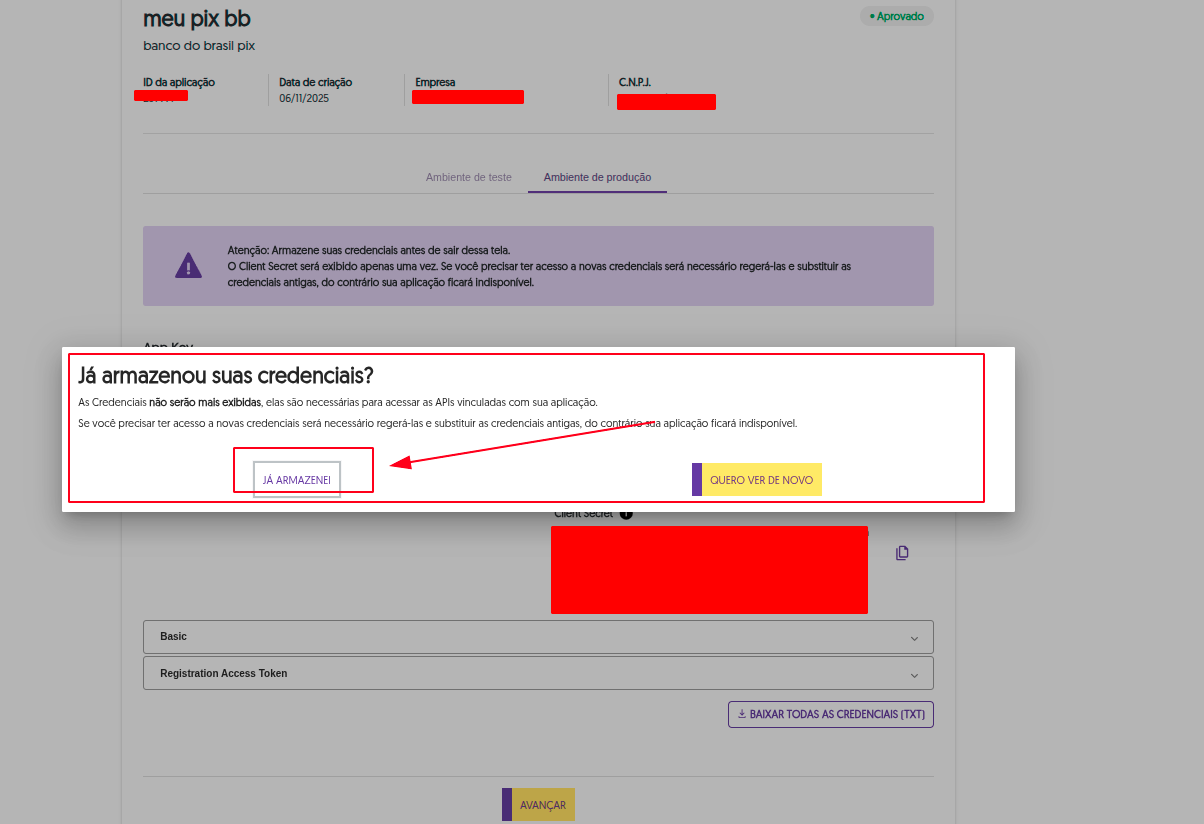Click the Registration Access Token label
This screenshot has height=824, width=1204.
coord(223,674)
